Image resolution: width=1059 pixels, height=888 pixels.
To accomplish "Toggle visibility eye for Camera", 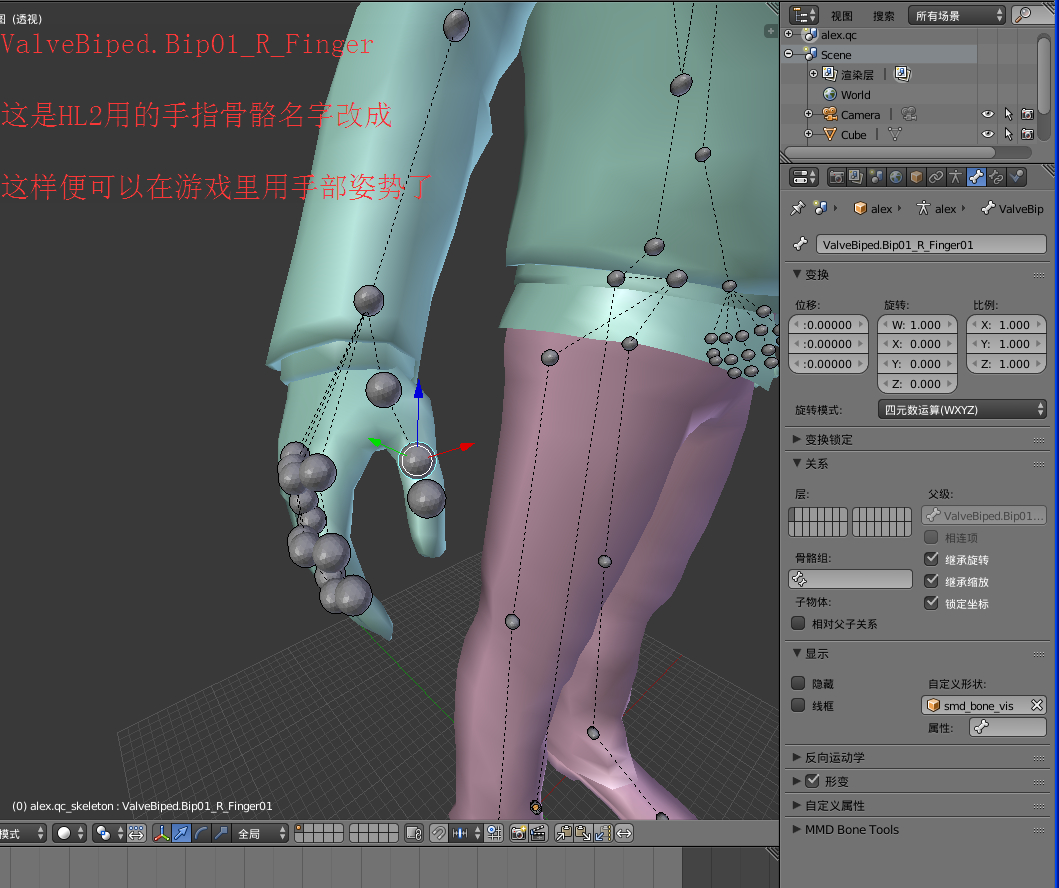I will click(x=987, y=114).
